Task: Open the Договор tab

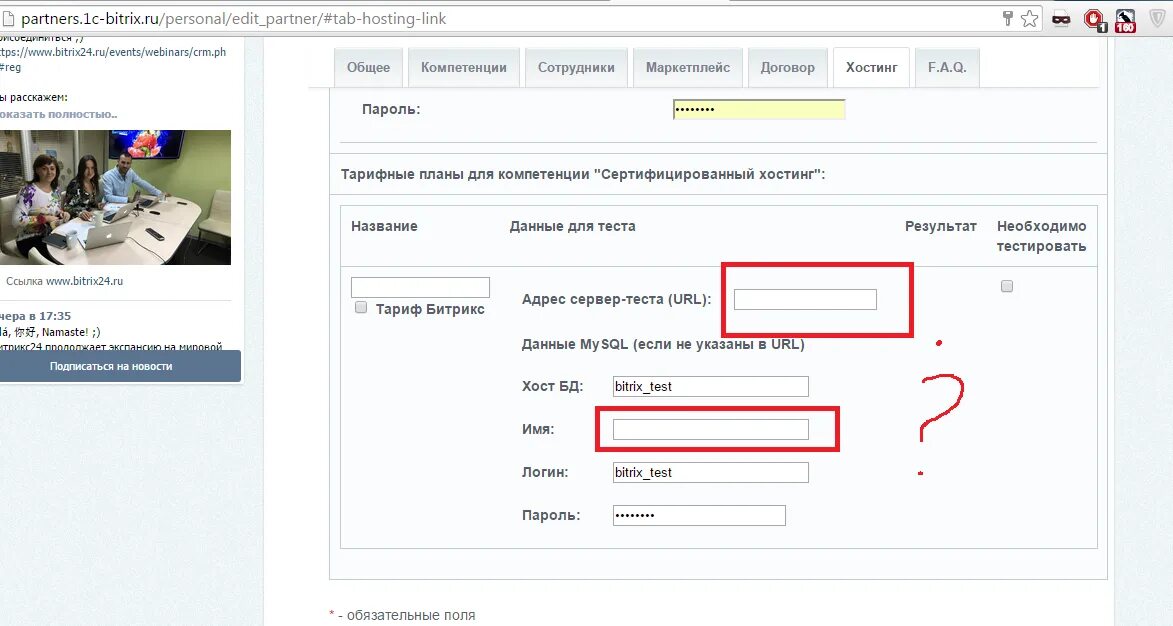Action: tap(787, 67)
